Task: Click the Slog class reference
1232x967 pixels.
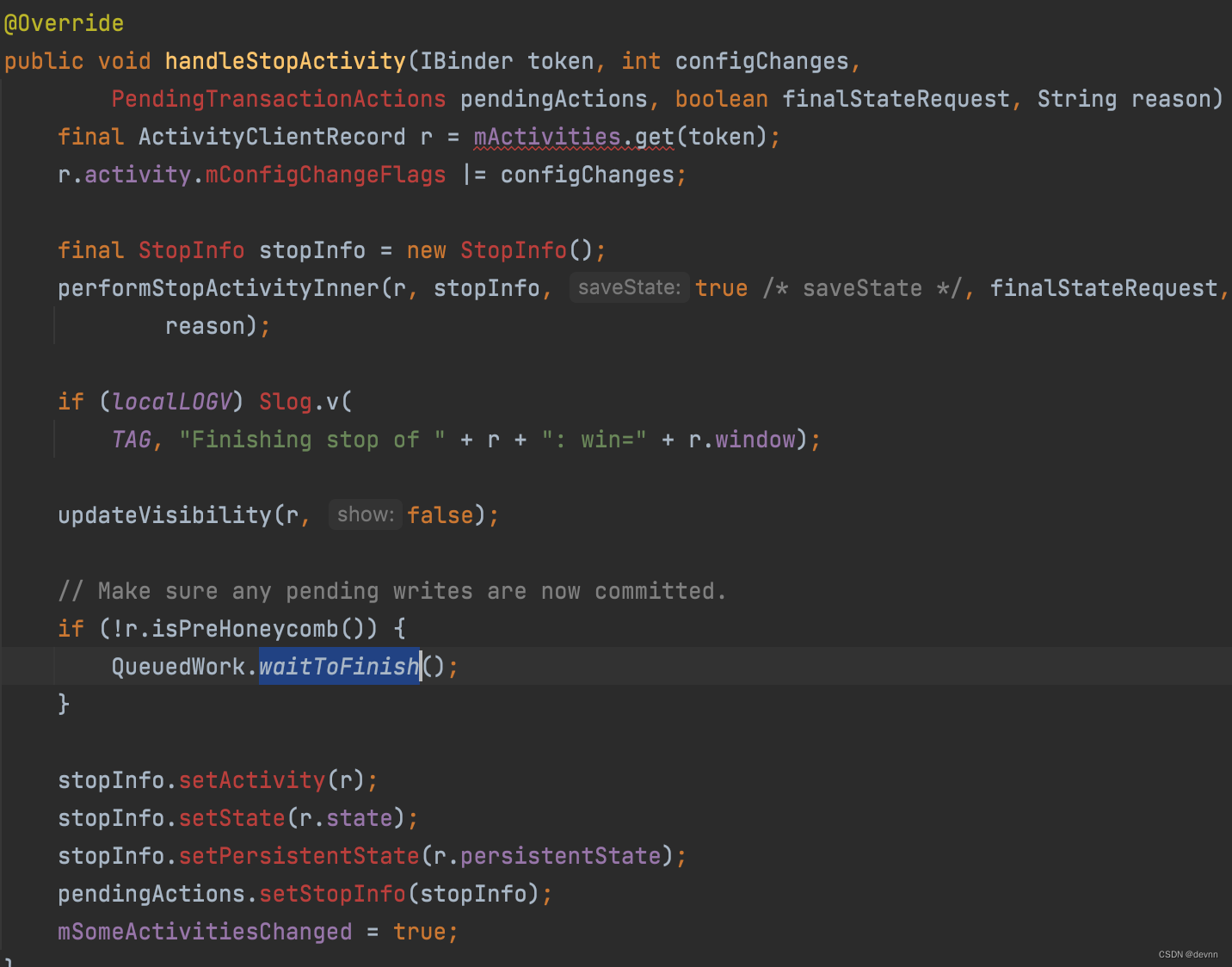Action: [x=286, y=402]
